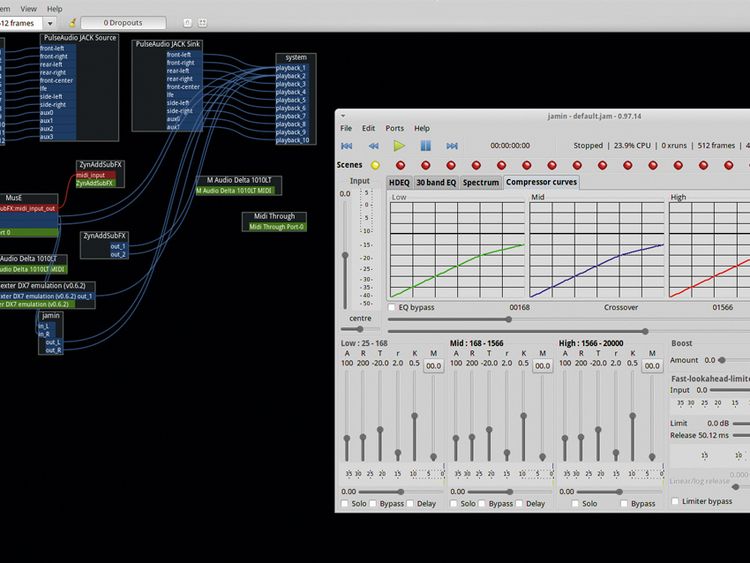Click the low-mid crossover slider handle at 00168
The height and width of the screenshot is (563, 750).
pyautogui.click(x=508, y=319)
